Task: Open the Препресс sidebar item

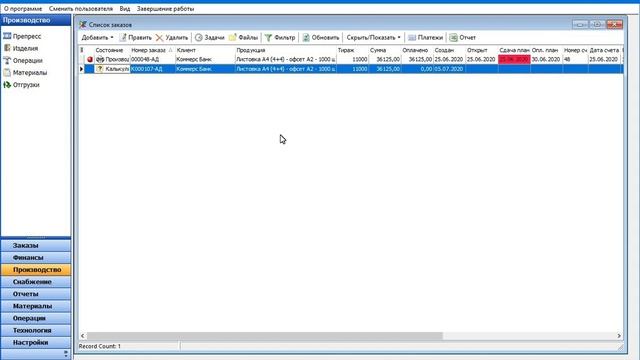Action: (x=22, y=36)
